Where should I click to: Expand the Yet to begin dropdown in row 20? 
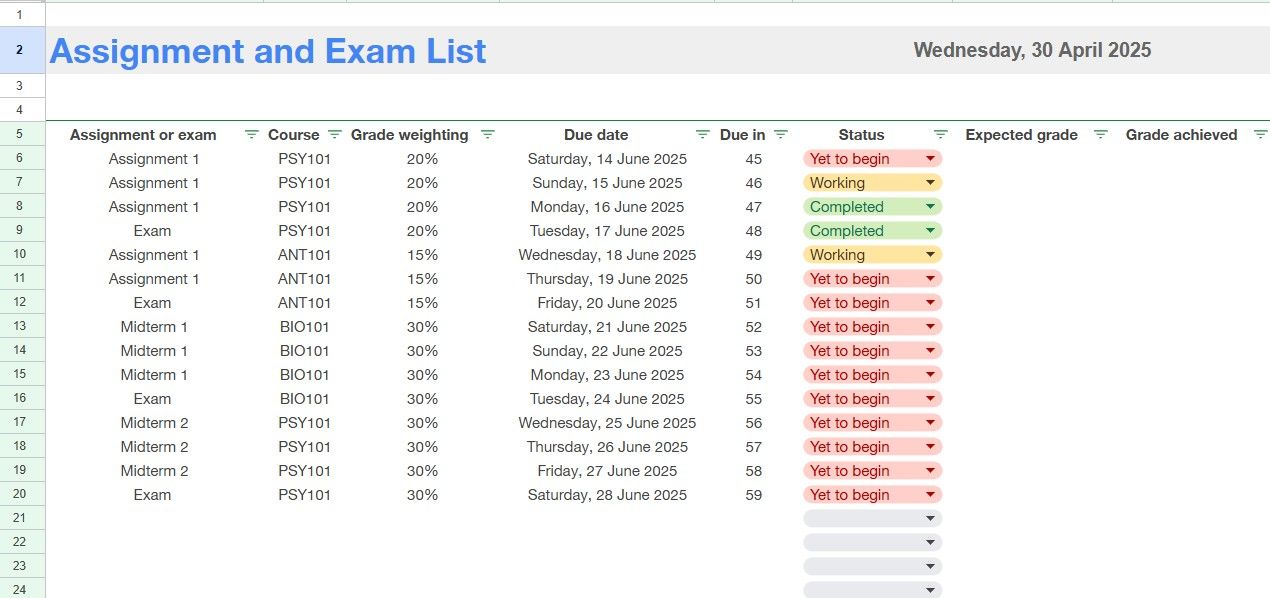click(931, 495)
